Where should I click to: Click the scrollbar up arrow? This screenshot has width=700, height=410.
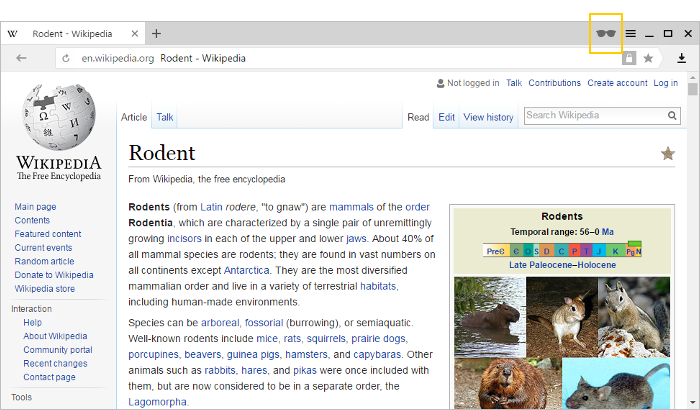(x=692, y=77)
